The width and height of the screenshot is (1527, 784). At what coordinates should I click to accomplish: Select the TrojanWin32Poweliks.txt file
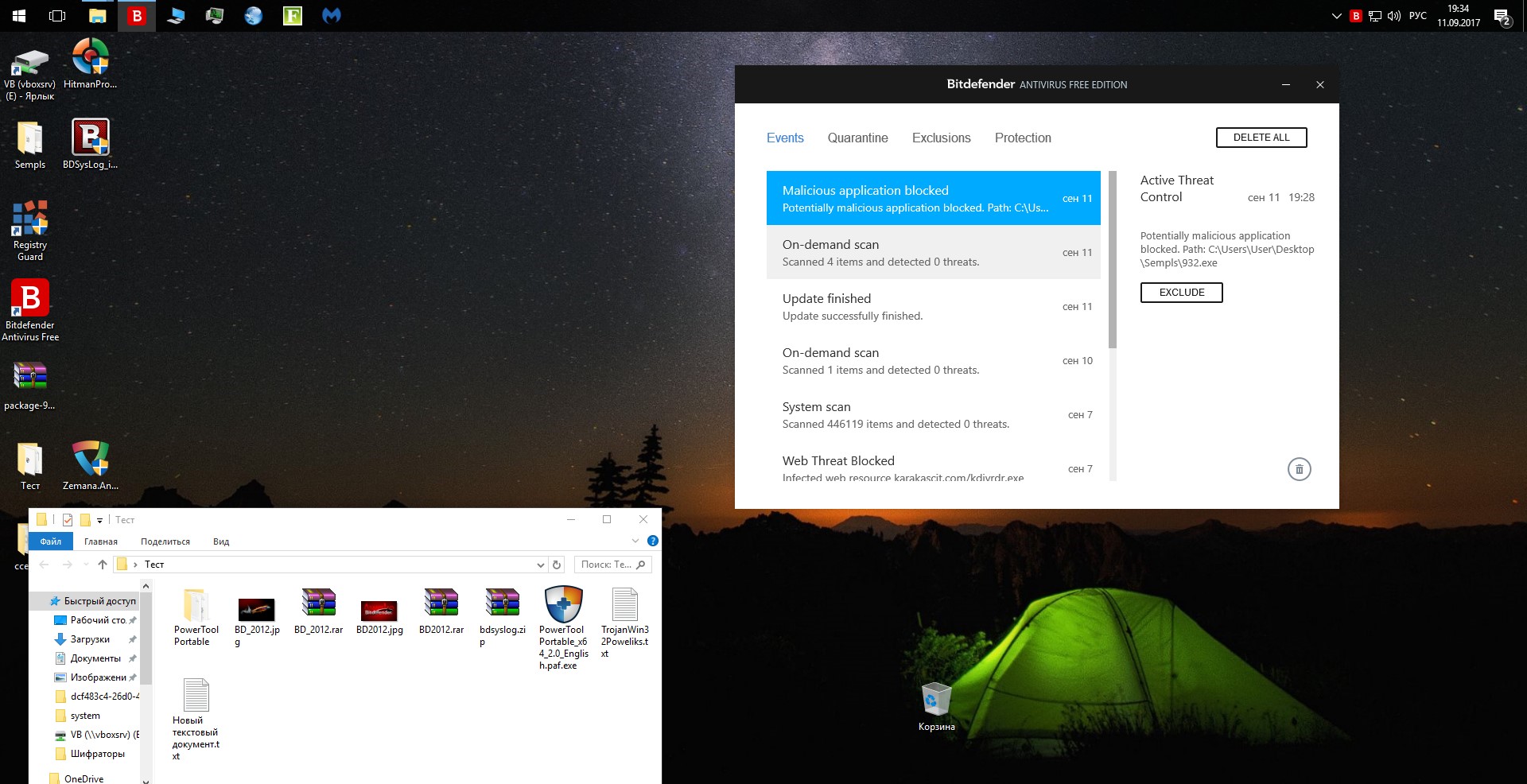625,623
